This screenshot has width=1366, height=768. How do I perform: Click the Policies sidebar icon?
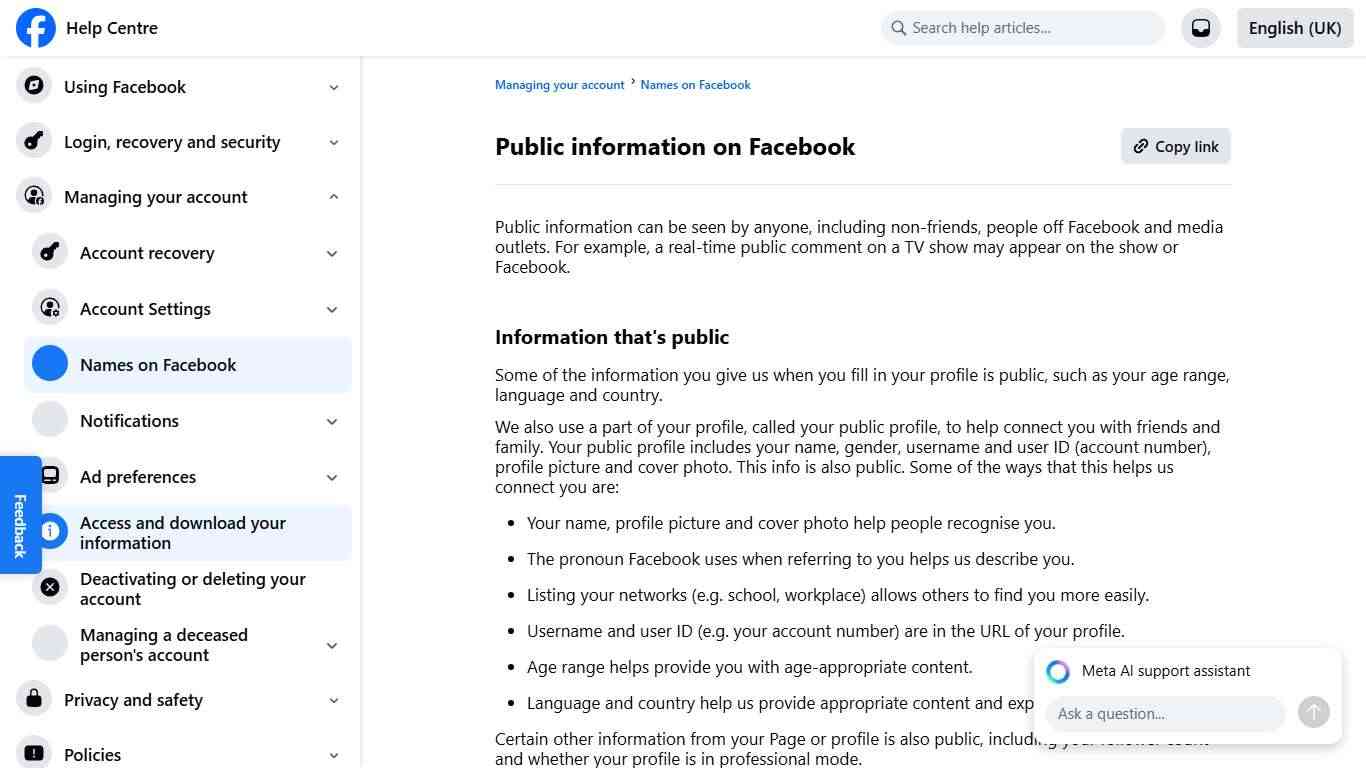click(33, 754)
